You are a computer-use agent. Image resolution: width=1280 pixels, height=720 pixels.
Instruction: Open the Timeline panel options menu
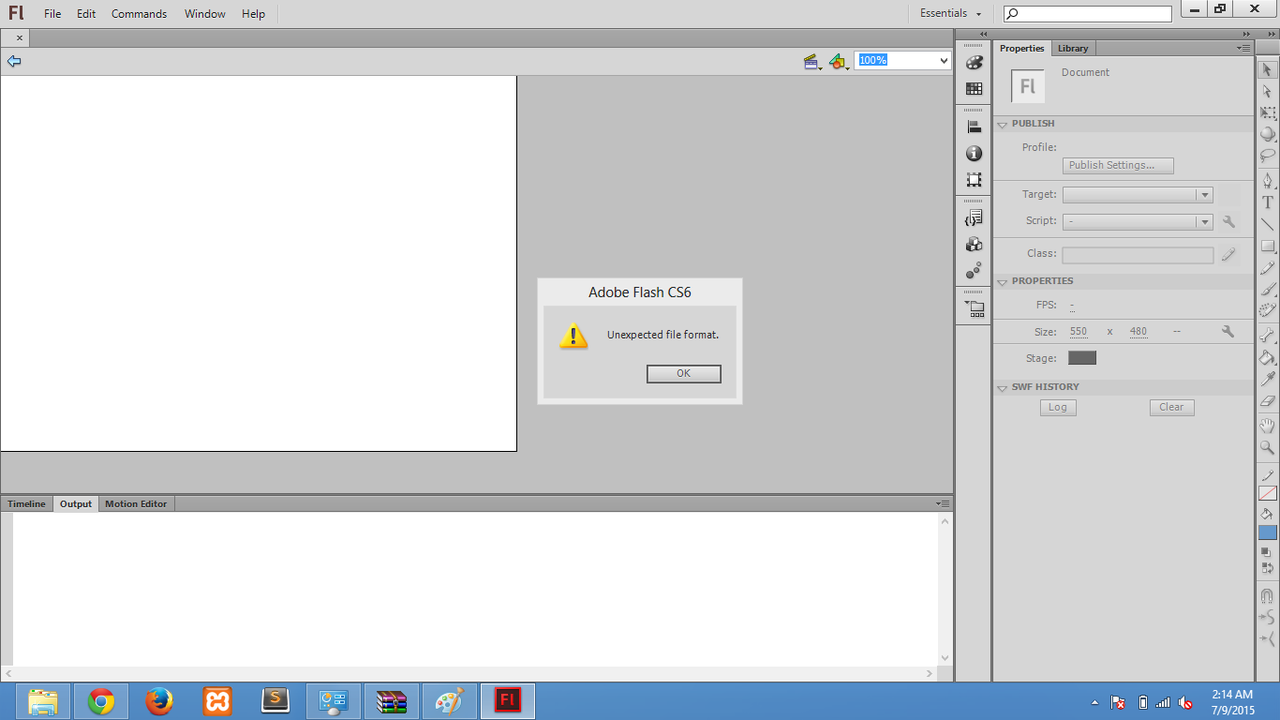click(942, 504)
